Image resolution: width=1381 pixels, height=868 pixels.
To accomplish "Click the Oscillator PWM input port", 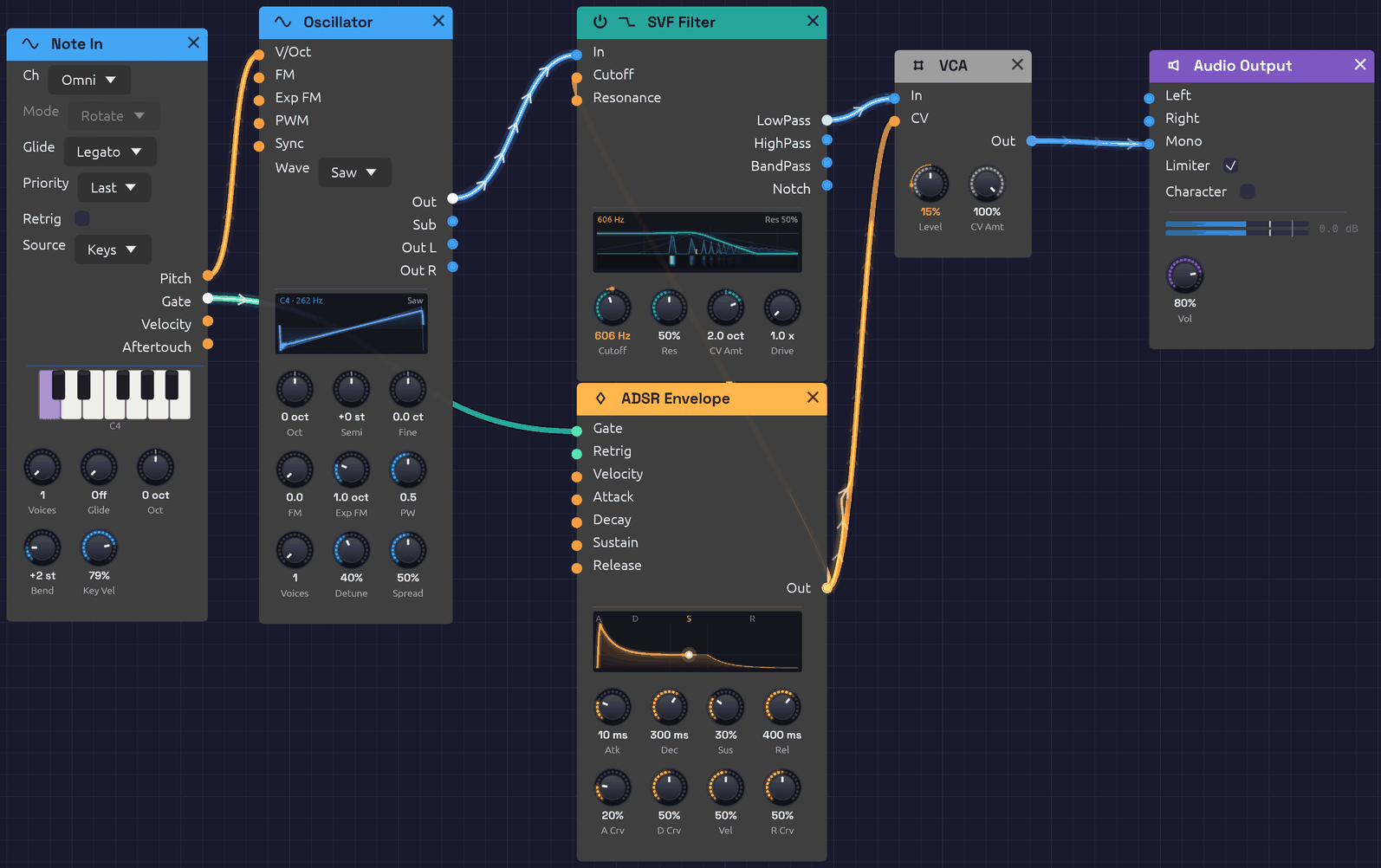I will [x=259, y=124].
